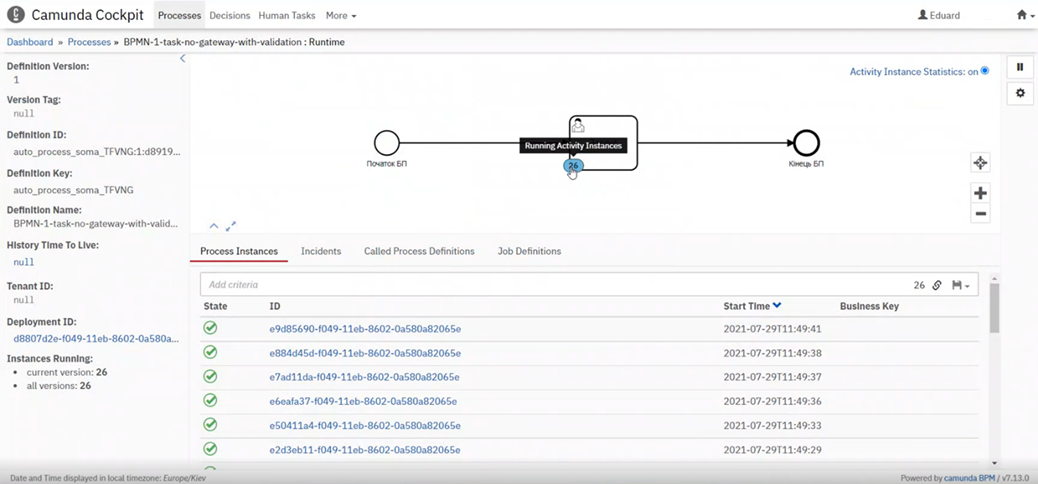Collapse the diagram panel upward
This screenshot has height=484, width=1038.
pyautogui.click(x=214, y=226)
